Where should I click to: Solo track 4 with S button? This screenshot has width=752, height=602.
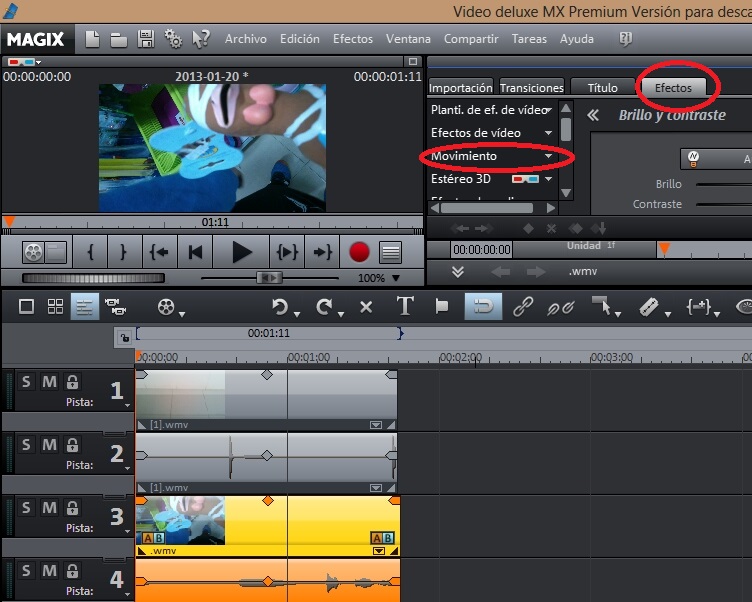tap(26, 570)
